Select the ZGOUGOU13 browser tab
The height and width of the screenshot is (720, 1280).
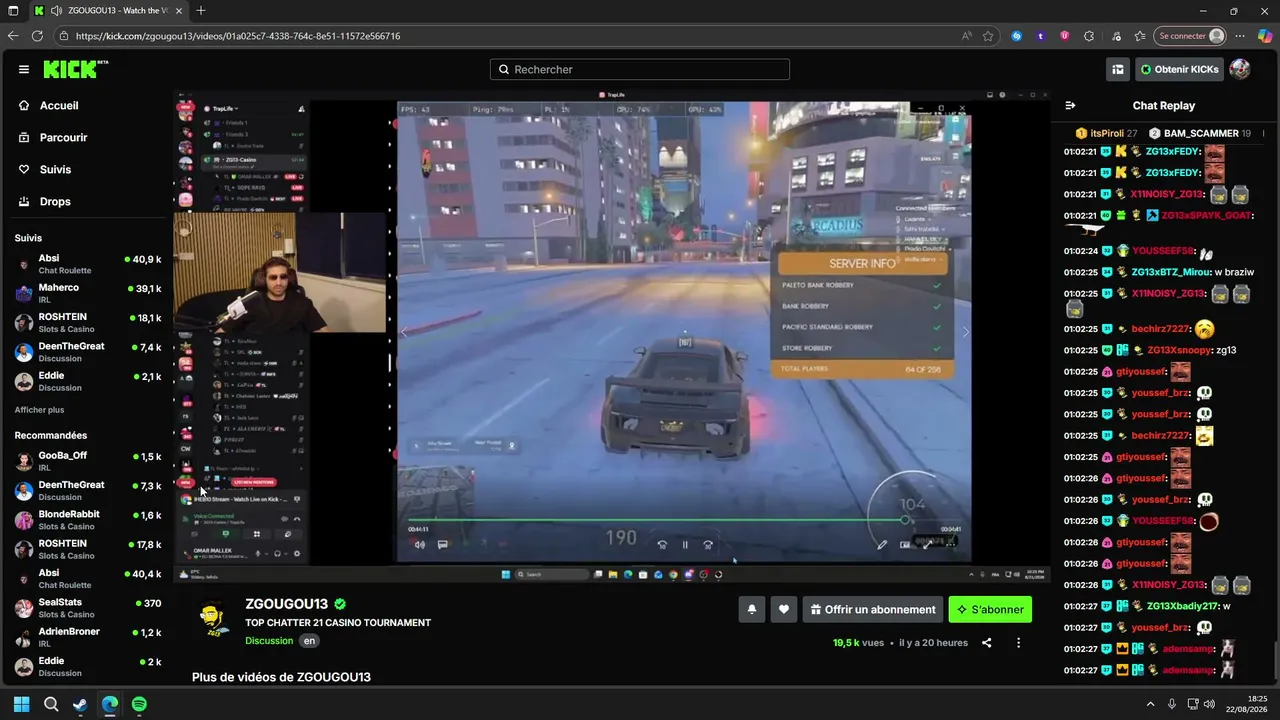click(107, 11)
